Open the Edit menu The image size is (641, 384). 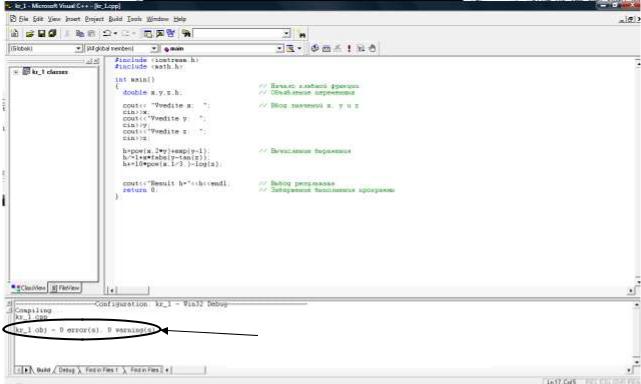(x=38, y=19)
